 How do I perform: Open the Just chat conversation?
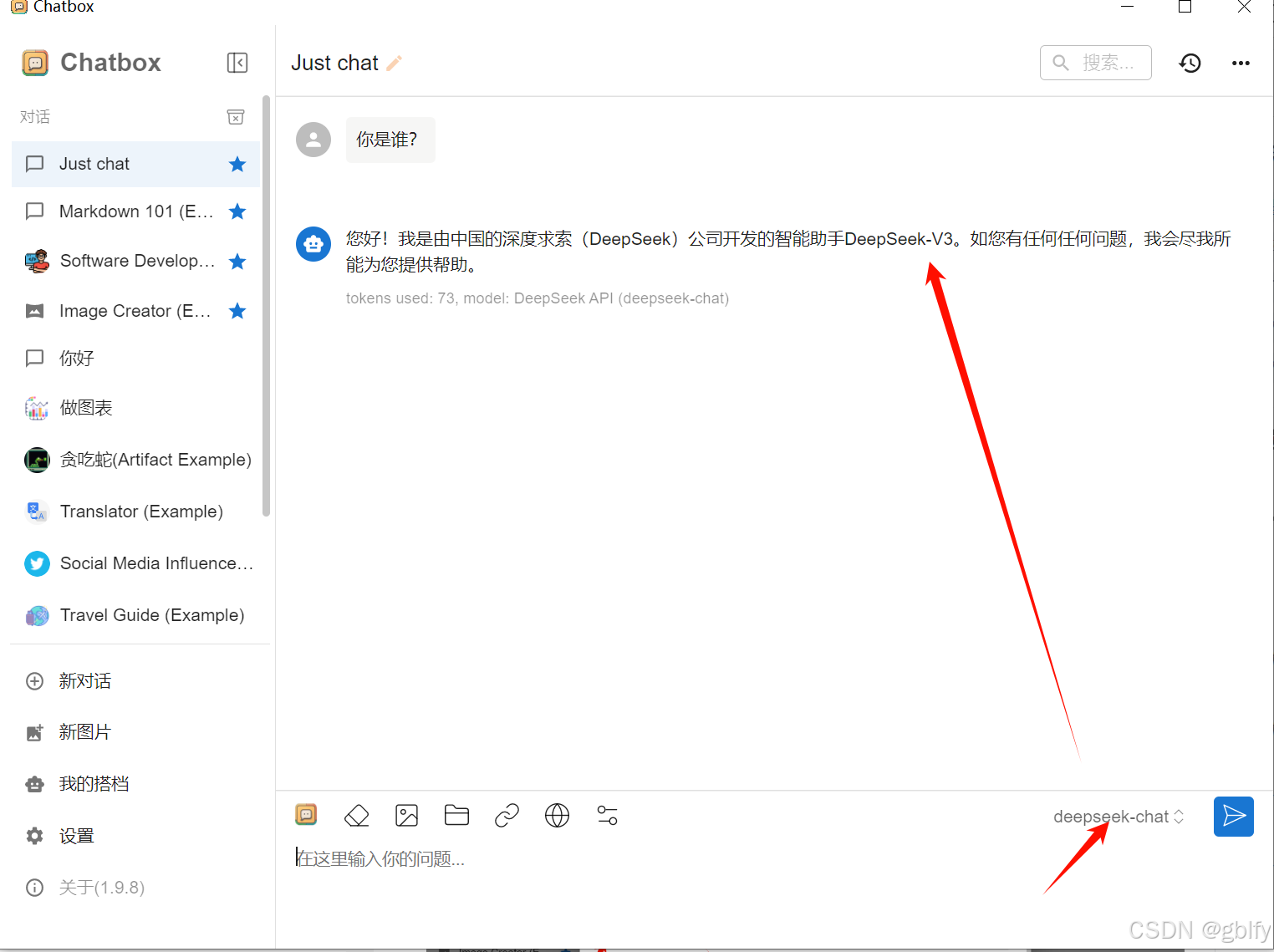point(135,164)
